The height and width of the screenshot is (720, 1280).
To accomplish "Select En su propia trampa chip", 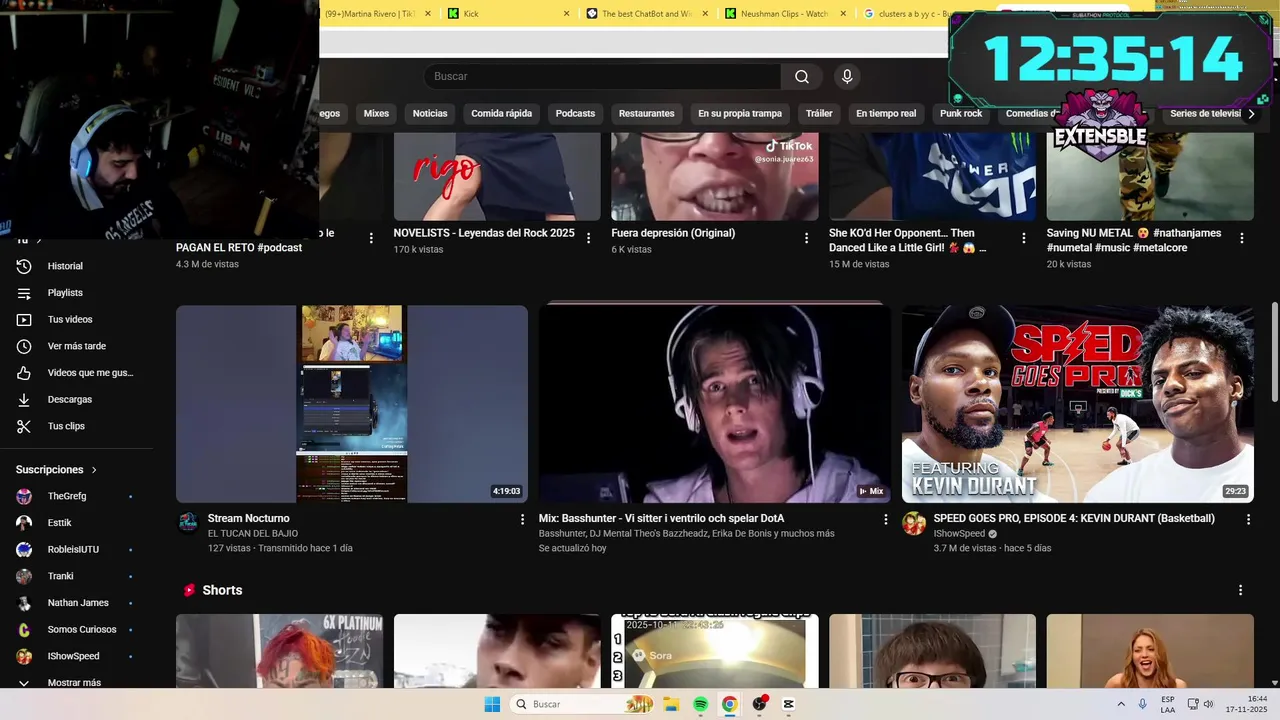I will [x=740, y=114].
